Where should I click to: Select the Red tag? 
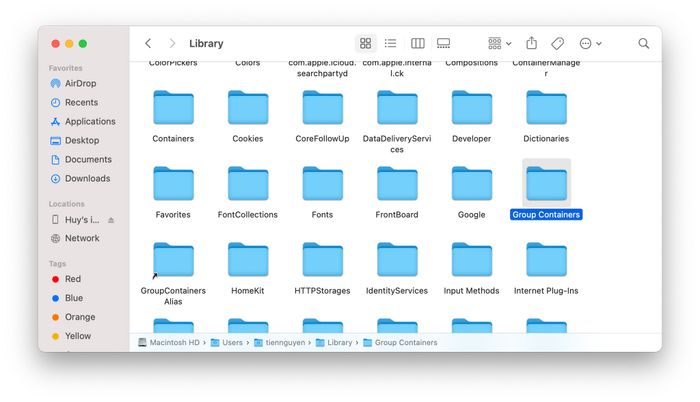(73, 279)
